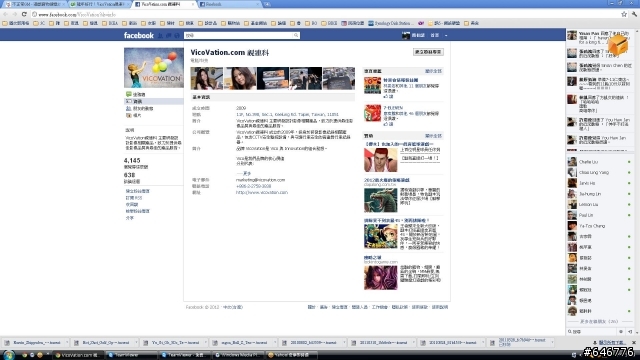Viewport: 640px width, 360px height.
Task: Chat with Paul Lin in the chat sidebar
Action: (x=600, y=215)
